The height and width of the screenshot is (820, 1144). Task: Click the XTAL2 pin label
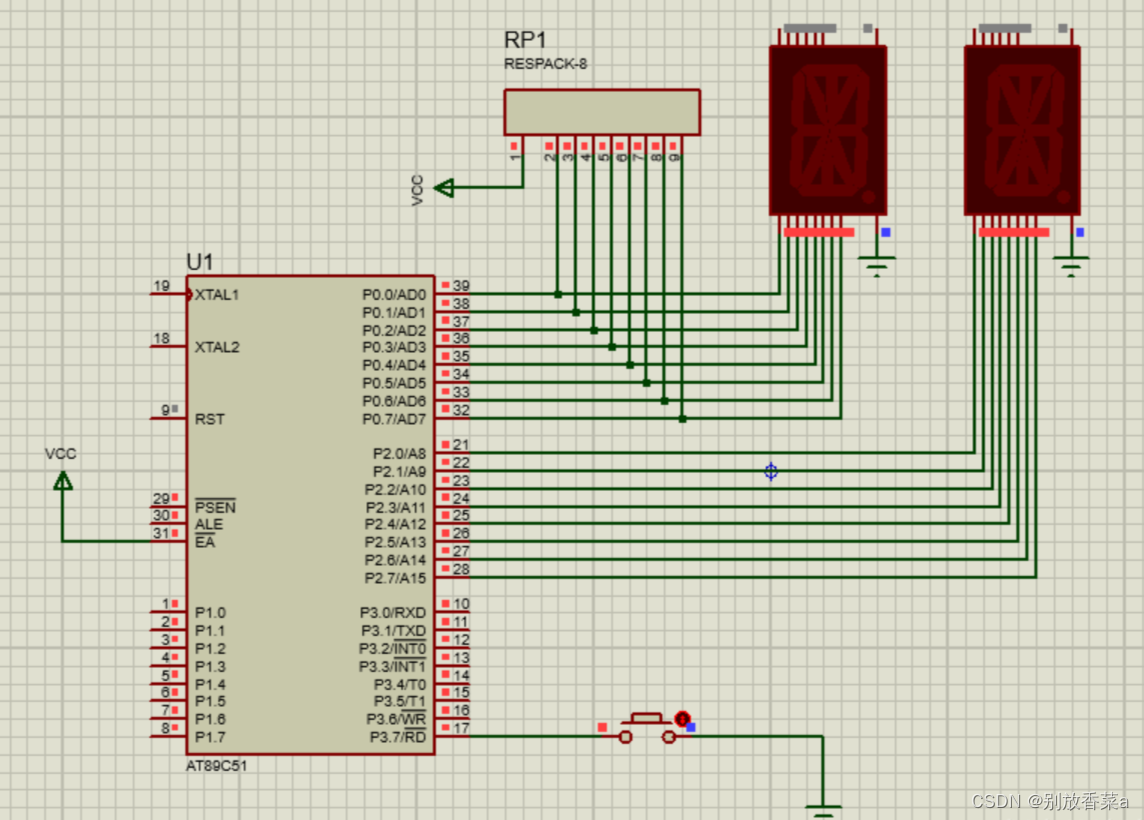(x=217, y=347)
